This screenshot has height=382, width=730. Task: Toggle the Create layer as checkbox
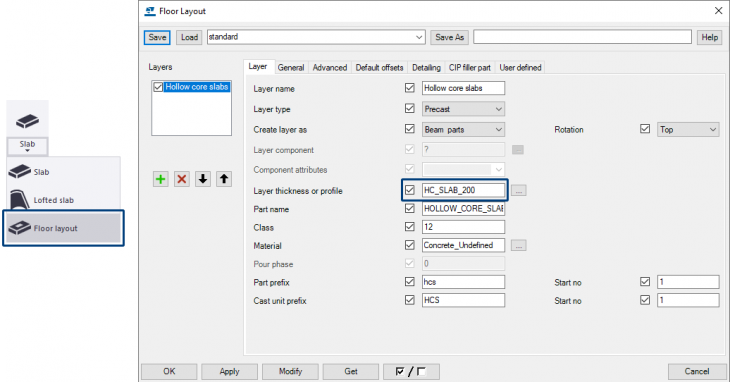(410, 129)
